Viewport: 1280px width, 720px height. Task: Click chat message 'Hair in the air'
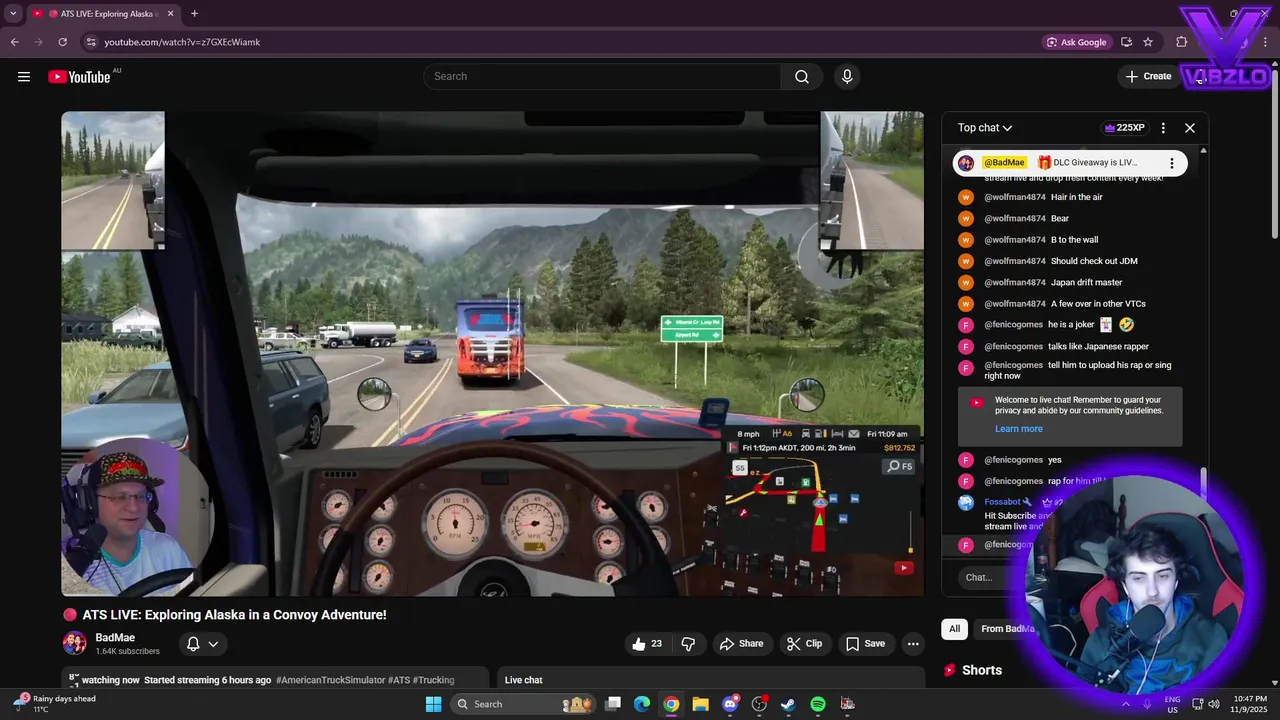tap(1076, 197)
